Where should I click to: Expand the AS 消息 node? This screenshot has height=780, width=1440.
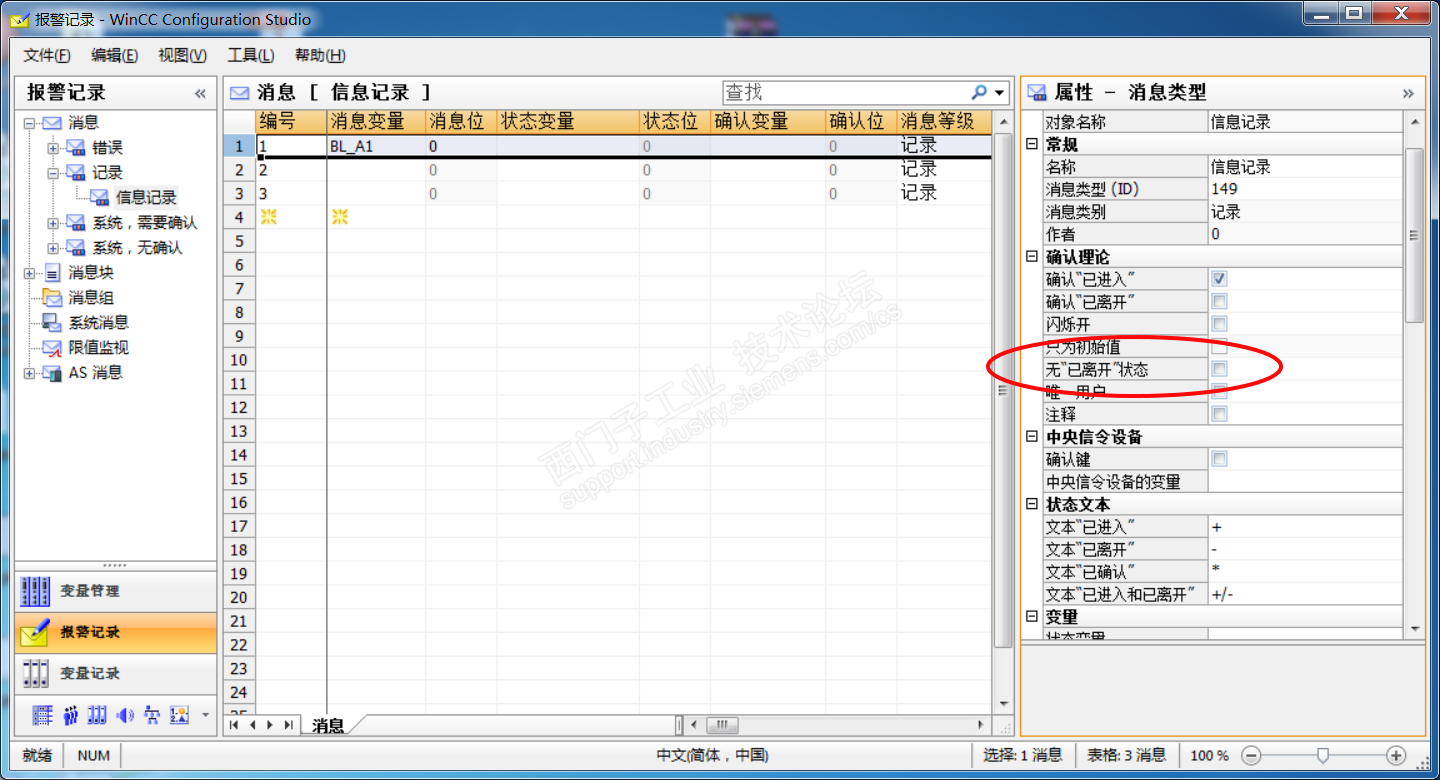coord(29,373)
